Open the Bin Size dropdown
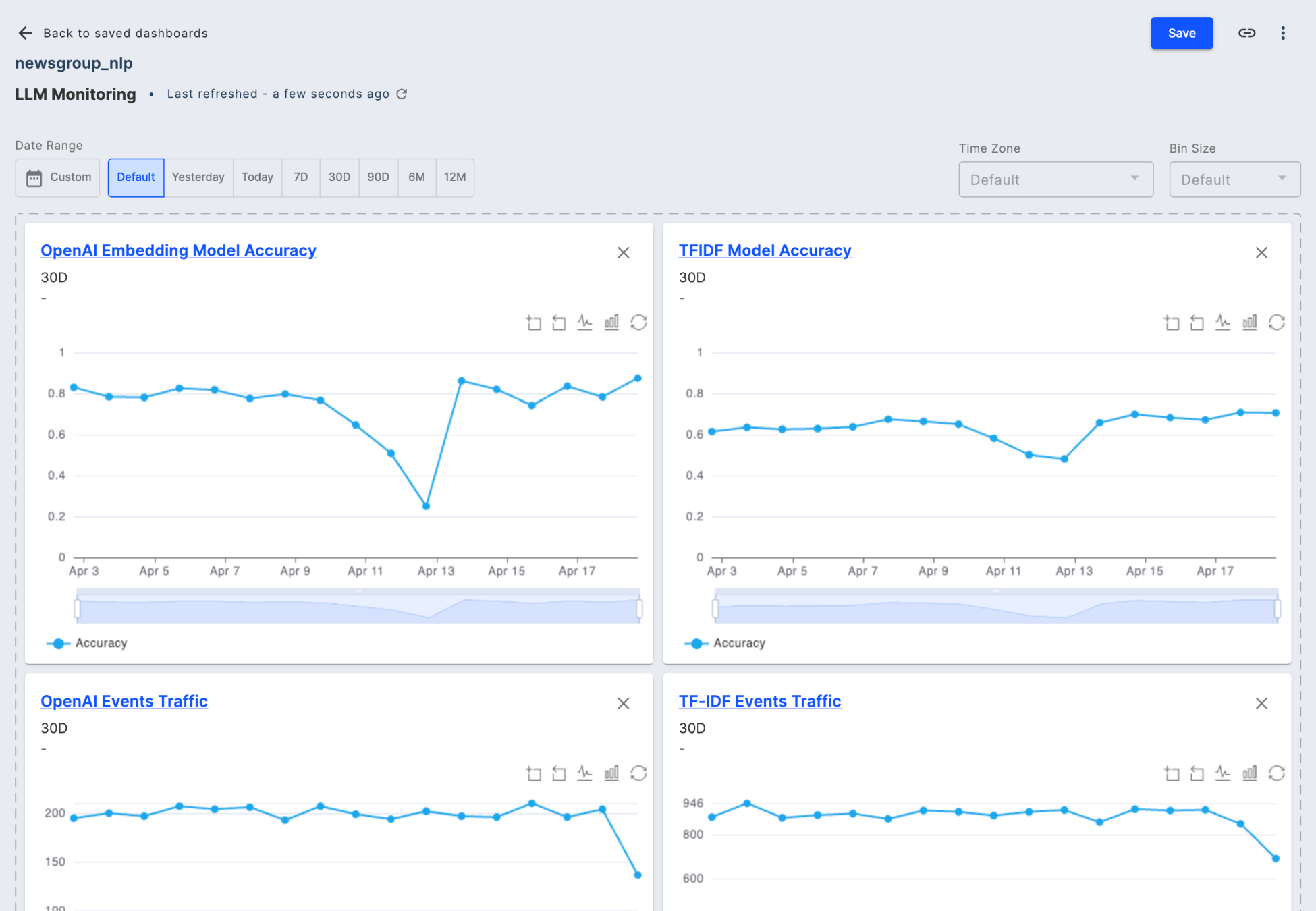The height and width of the screenshot is (911, 1316). (x=1235, y=180)
